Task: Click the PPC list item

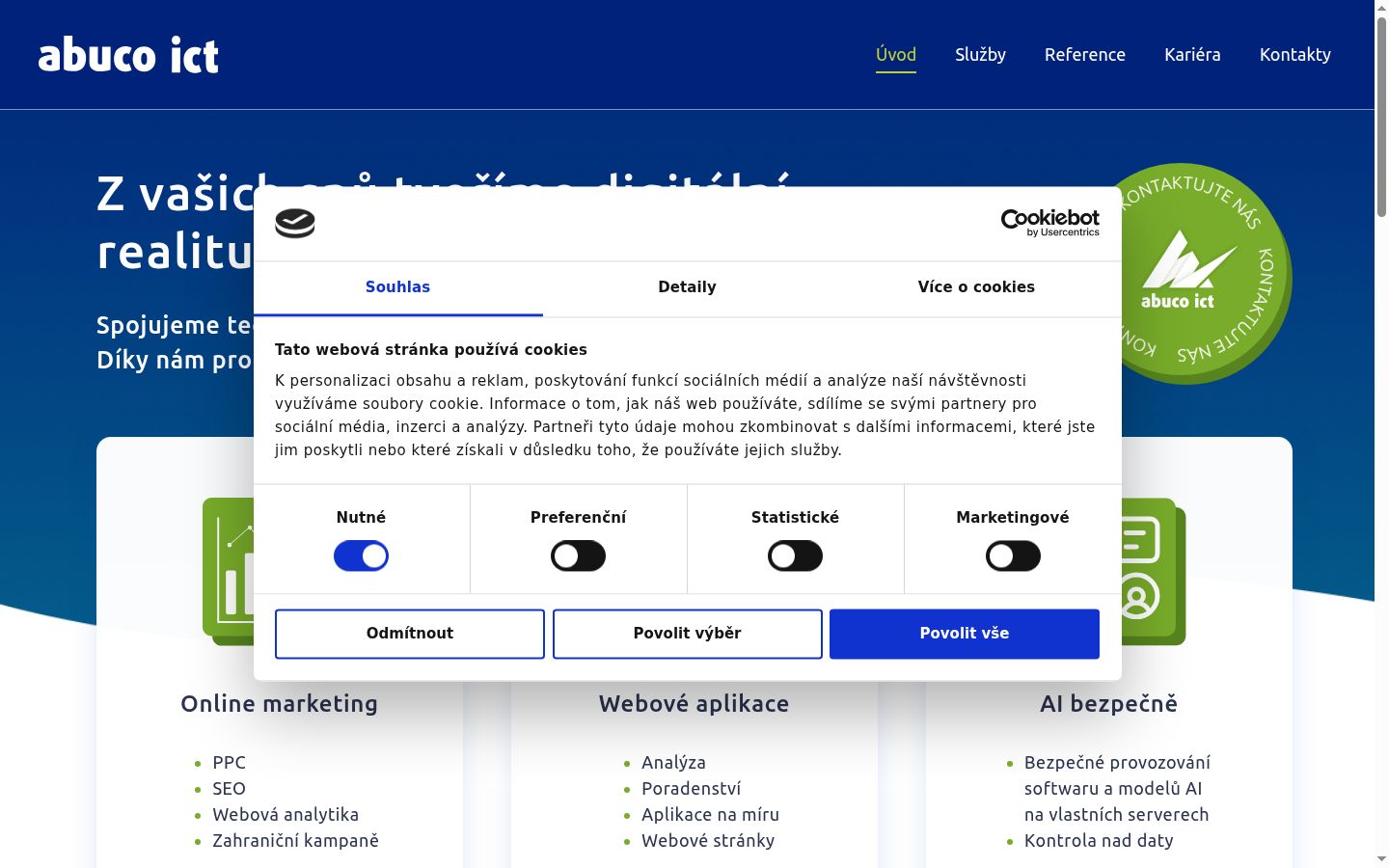Action: (230, 763)
